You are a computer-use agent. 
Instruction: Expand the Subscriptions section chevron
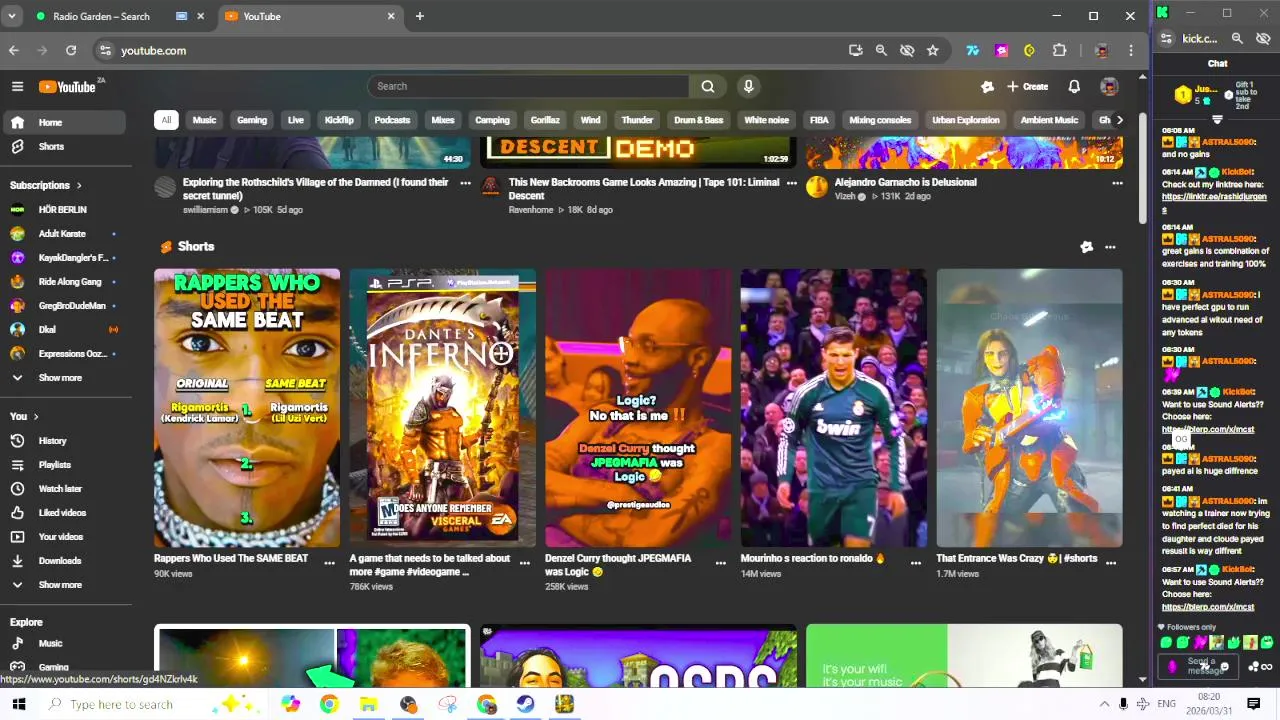79,185
